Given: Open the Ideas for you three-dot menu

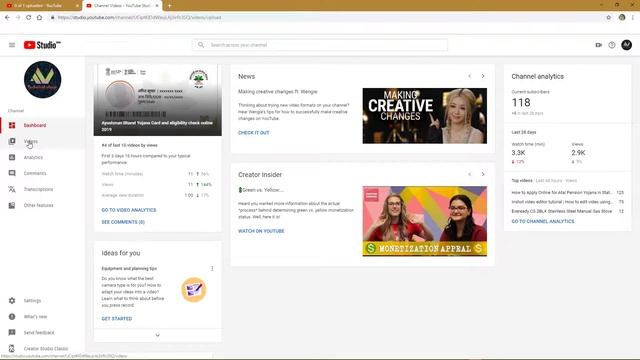Looking at the screenshot, I should [212, 269].
